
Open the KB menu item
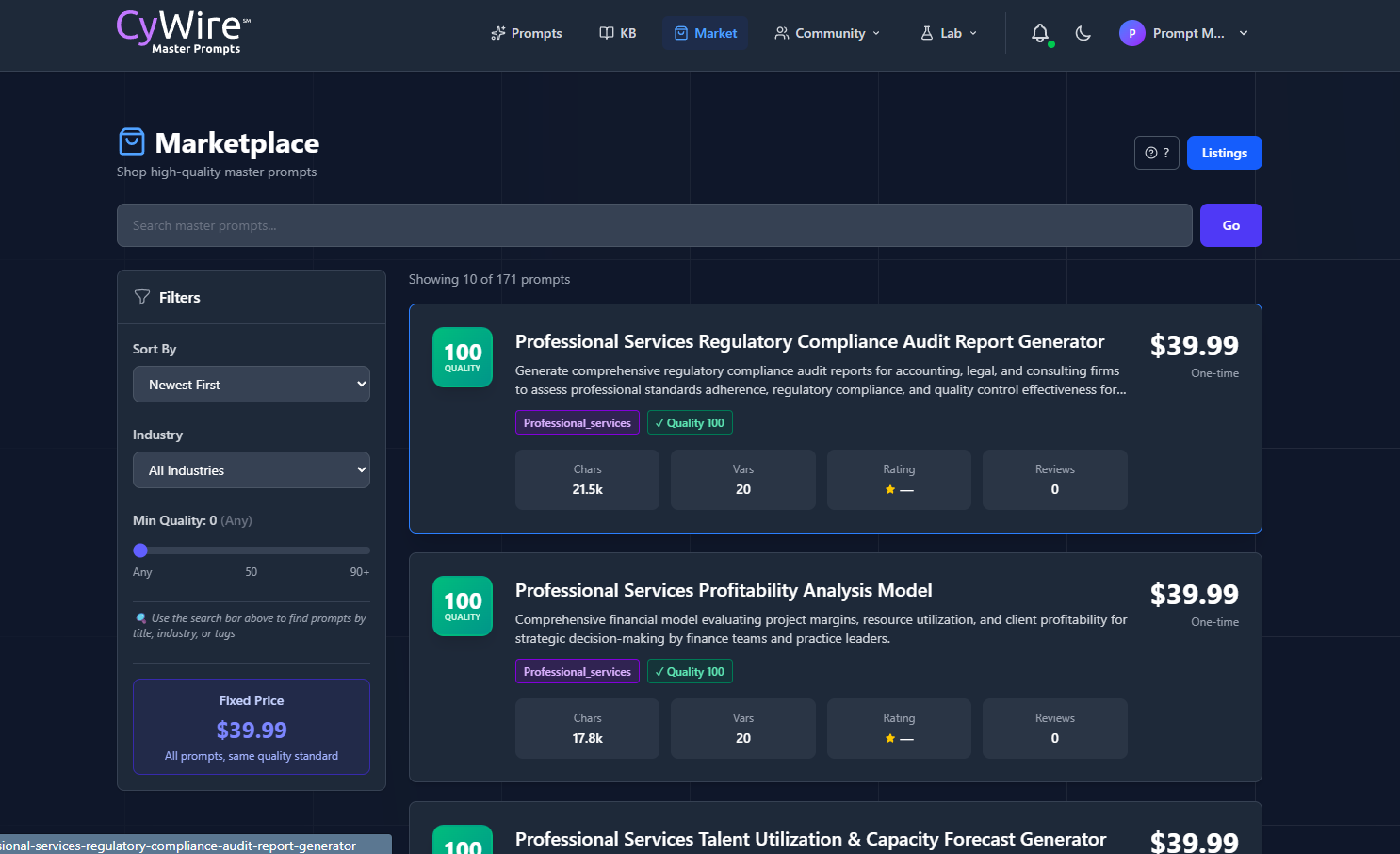pos(618,33)
